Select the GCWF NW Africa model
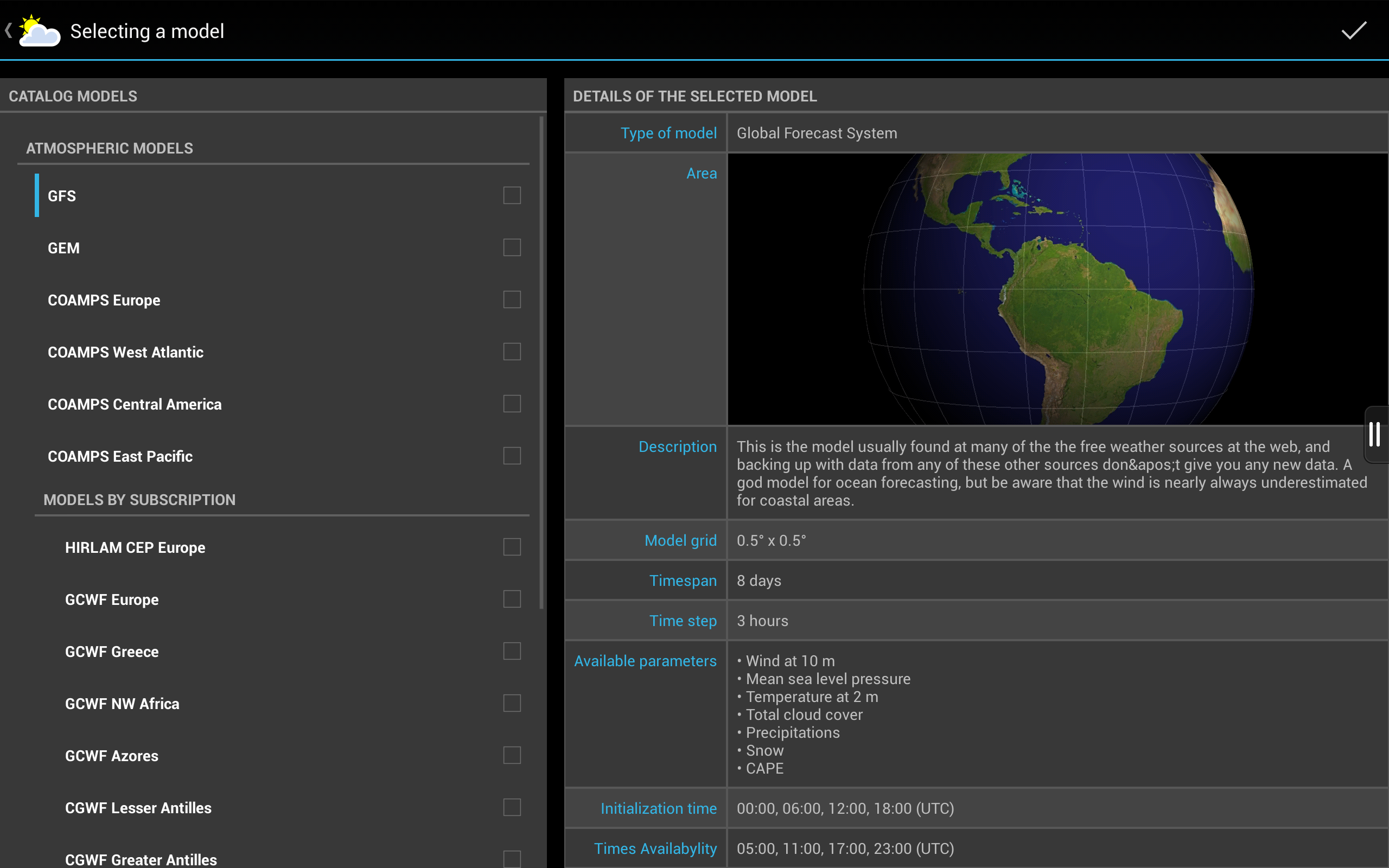 (122, 703)
